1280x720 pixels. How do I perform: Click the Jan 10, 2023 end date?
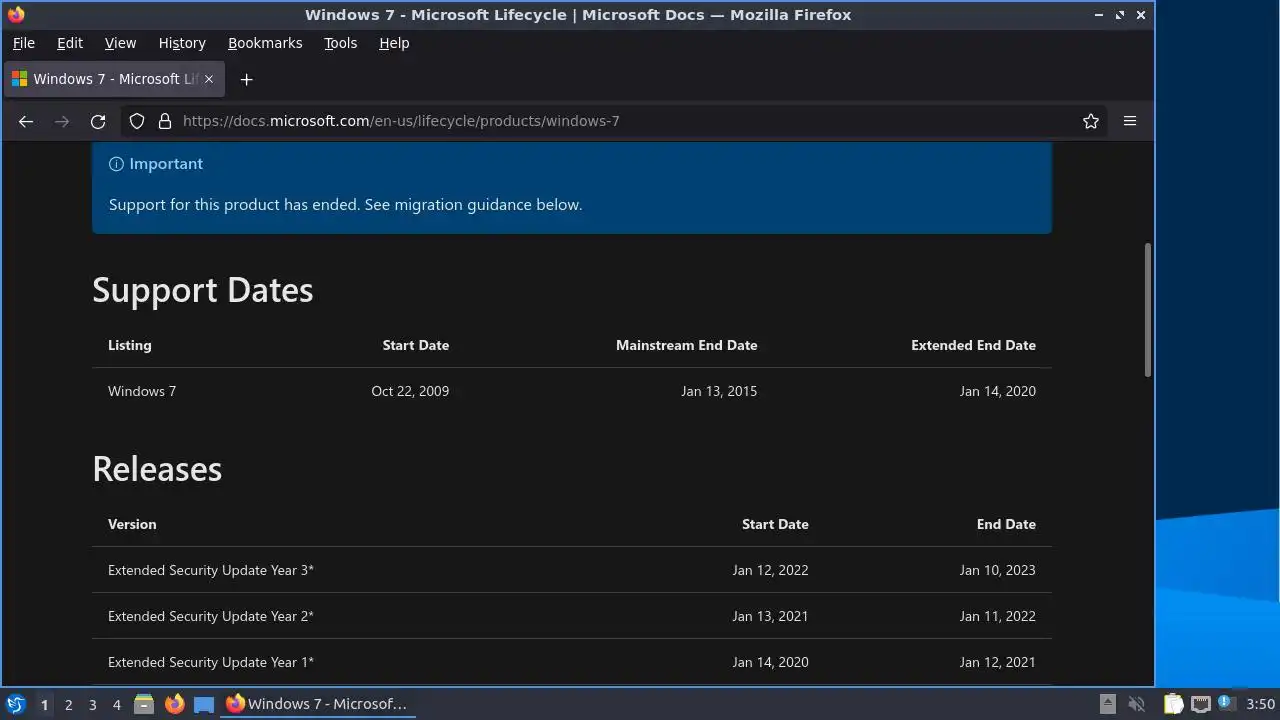(997, 570)
